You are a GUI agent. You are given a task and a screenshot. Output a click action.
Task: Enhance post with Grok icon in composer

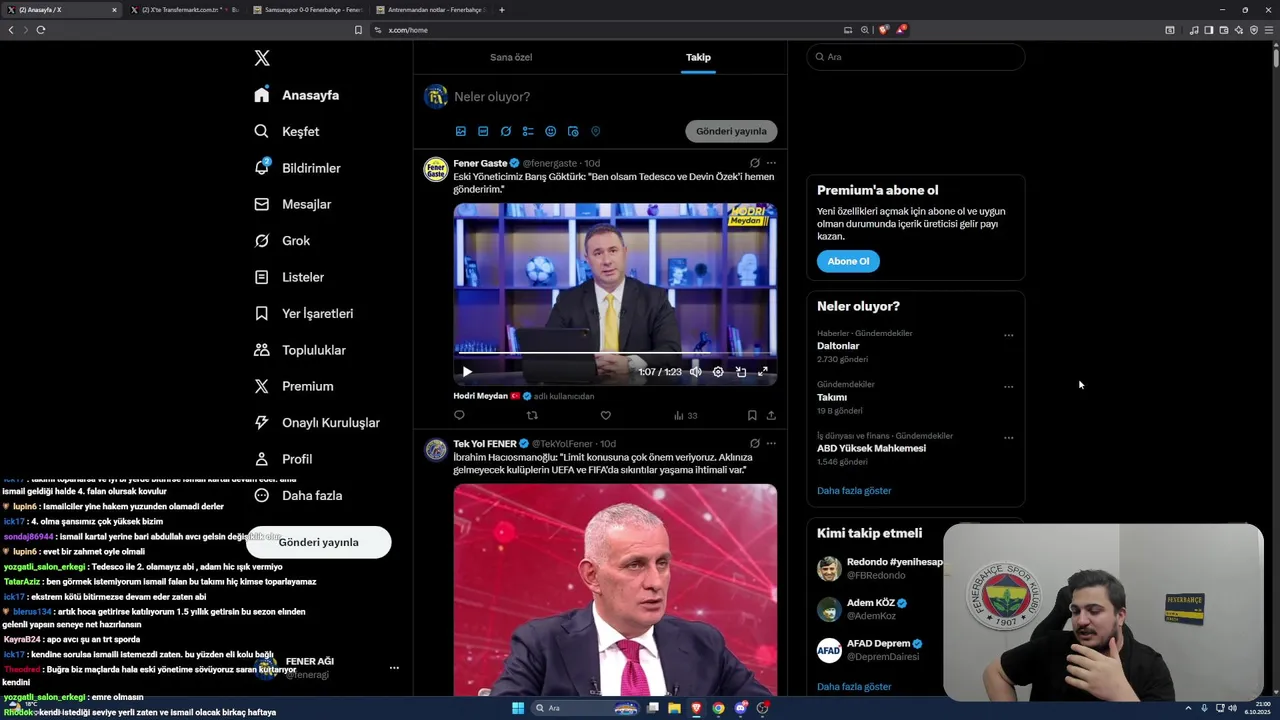click(x=506, y=131)
